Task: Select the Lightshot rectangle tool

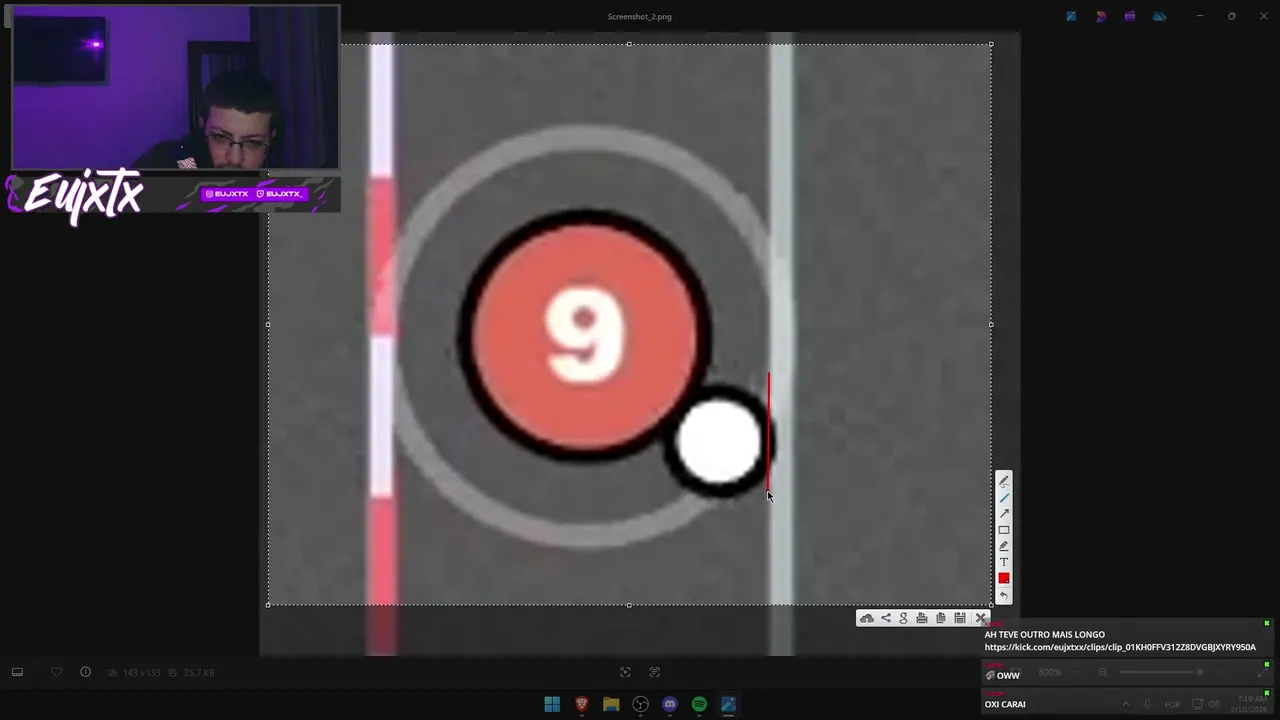Action: (x=1004, y=530)
